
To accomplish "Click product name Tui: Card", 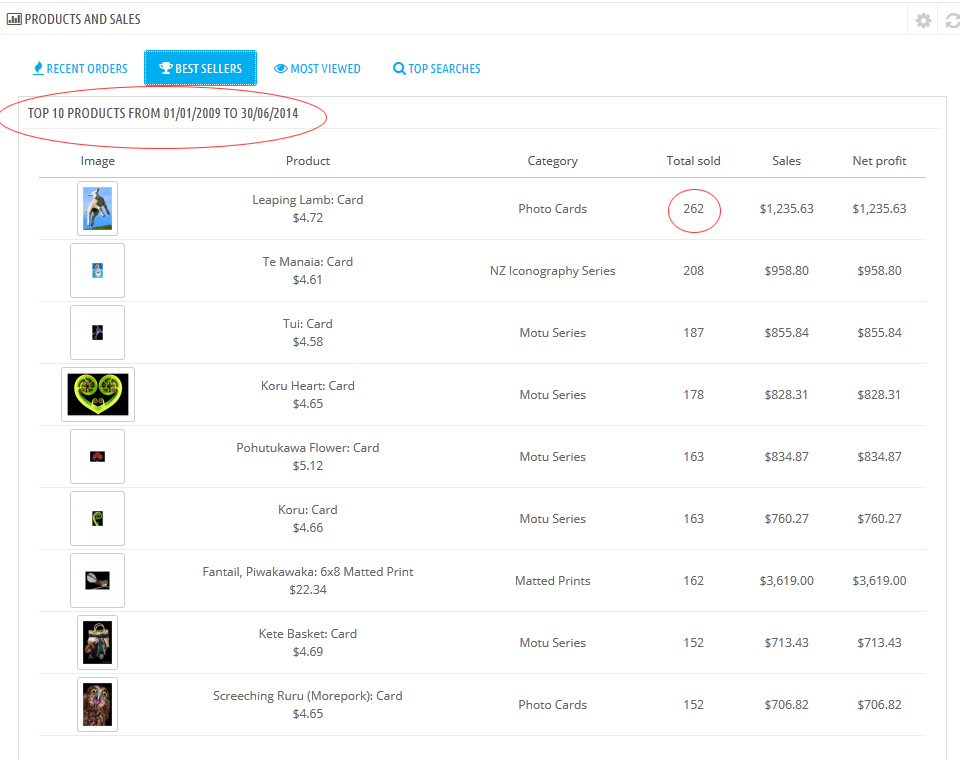I will coord(308,323).
